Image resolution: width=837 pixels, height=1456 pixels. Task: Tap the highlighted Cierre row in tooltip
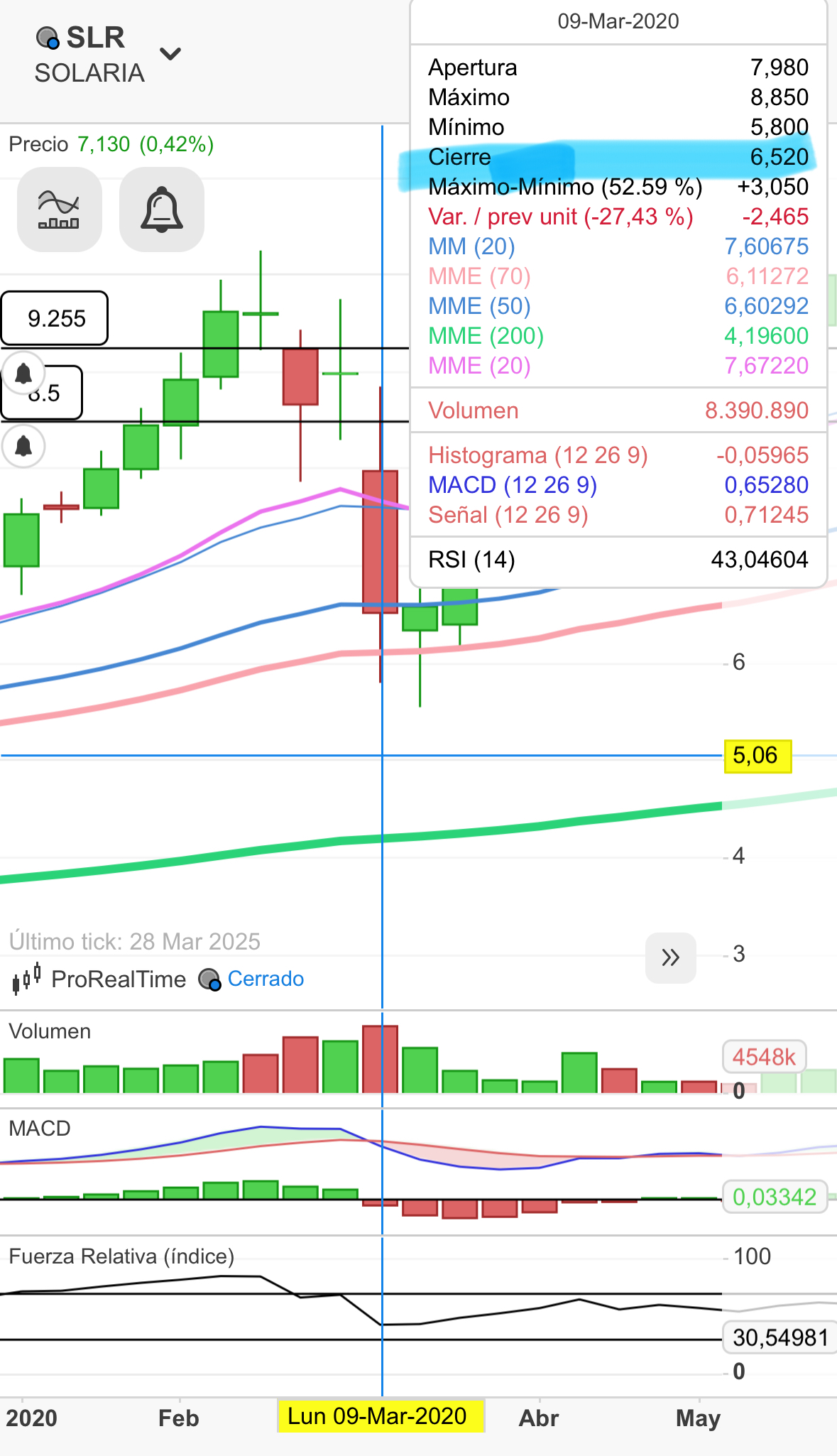click(x=618, y=157)
